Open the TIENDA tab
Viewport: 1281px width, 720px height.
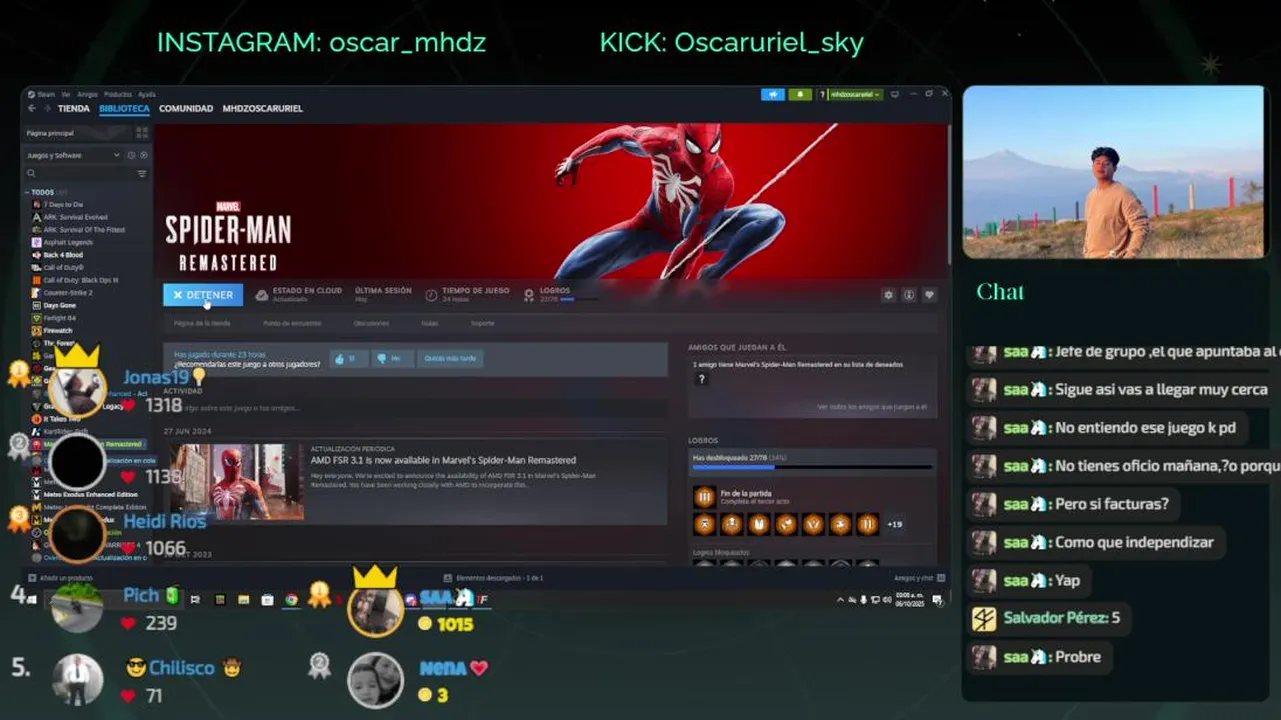click(x=74, y=108)
